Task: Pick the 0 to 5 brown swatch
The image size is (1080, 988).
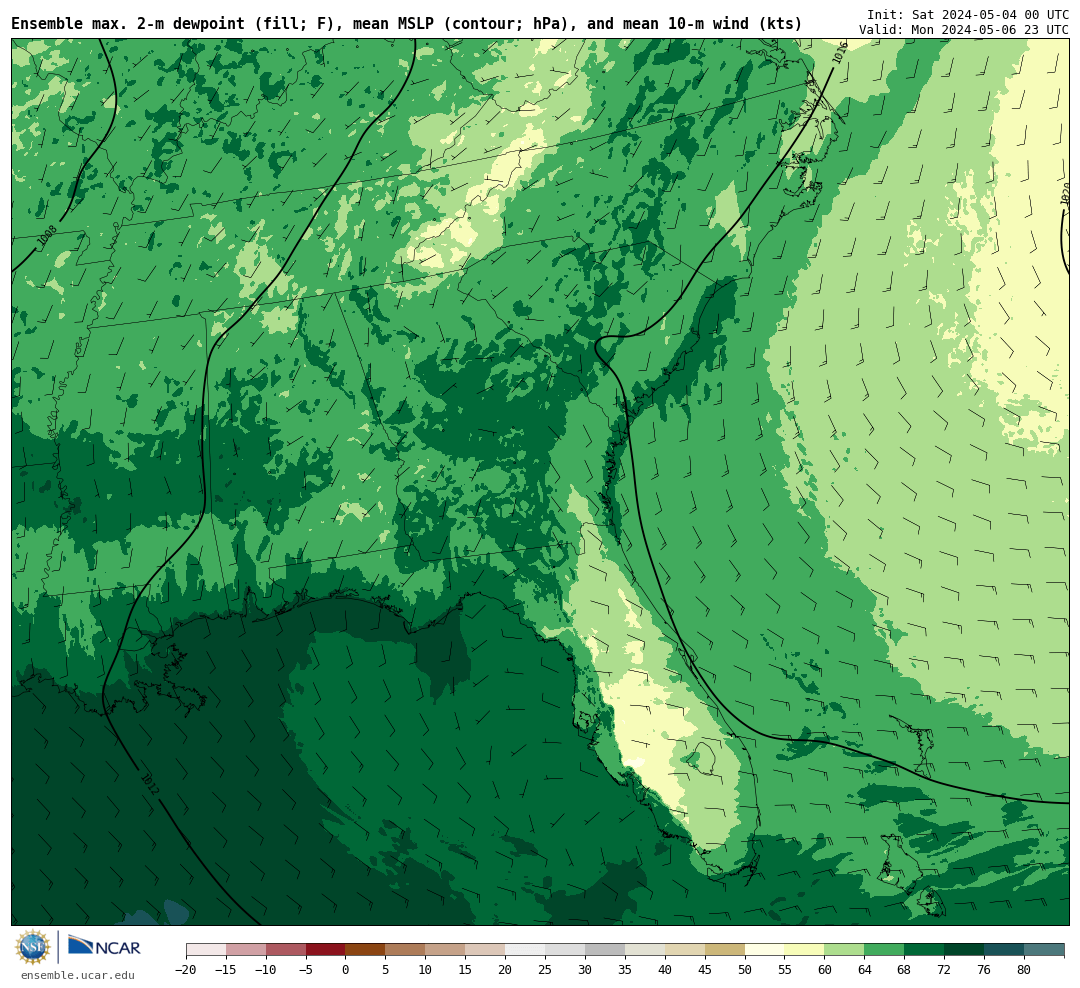Action: (365, 950)
